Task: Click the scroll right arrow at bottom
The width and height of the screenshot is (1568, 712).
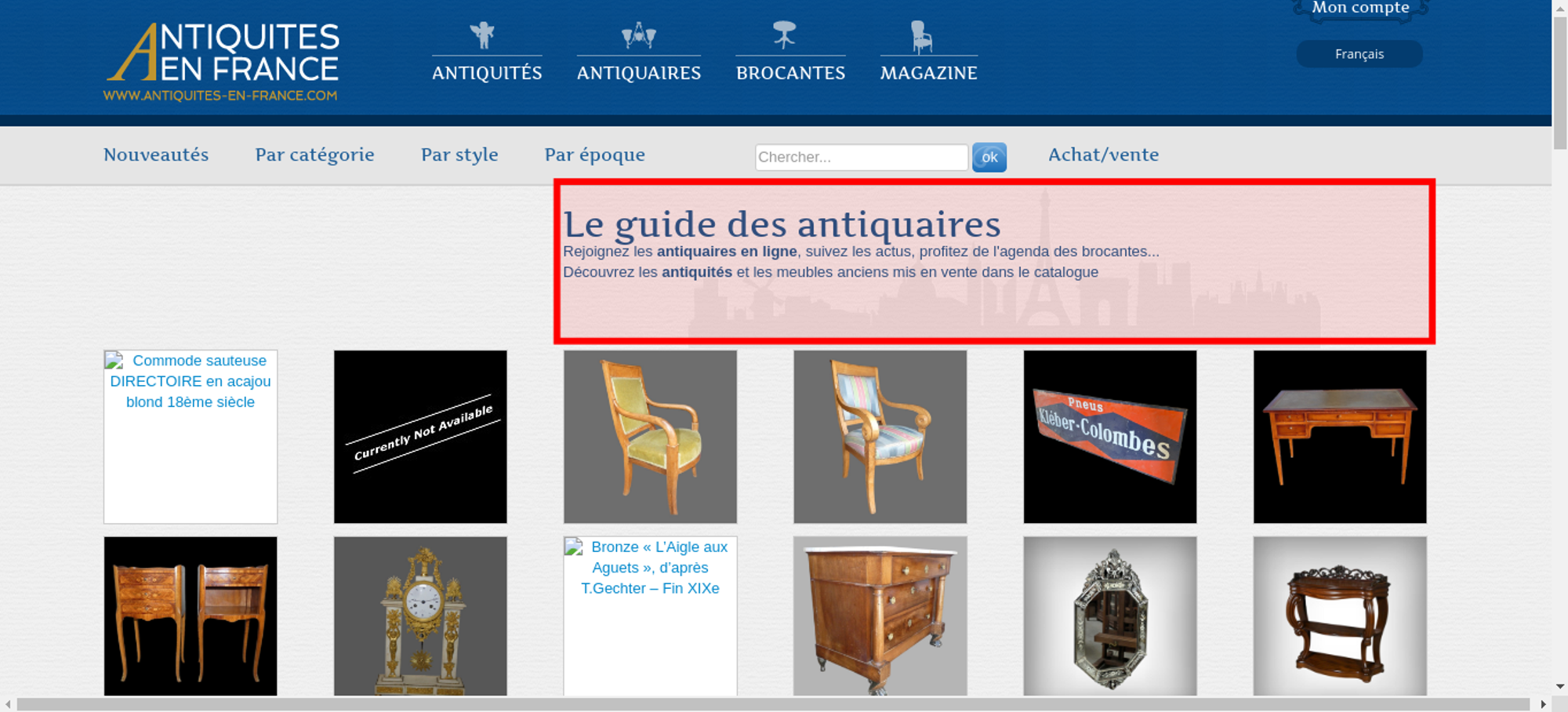Action: pos(1543,704)
